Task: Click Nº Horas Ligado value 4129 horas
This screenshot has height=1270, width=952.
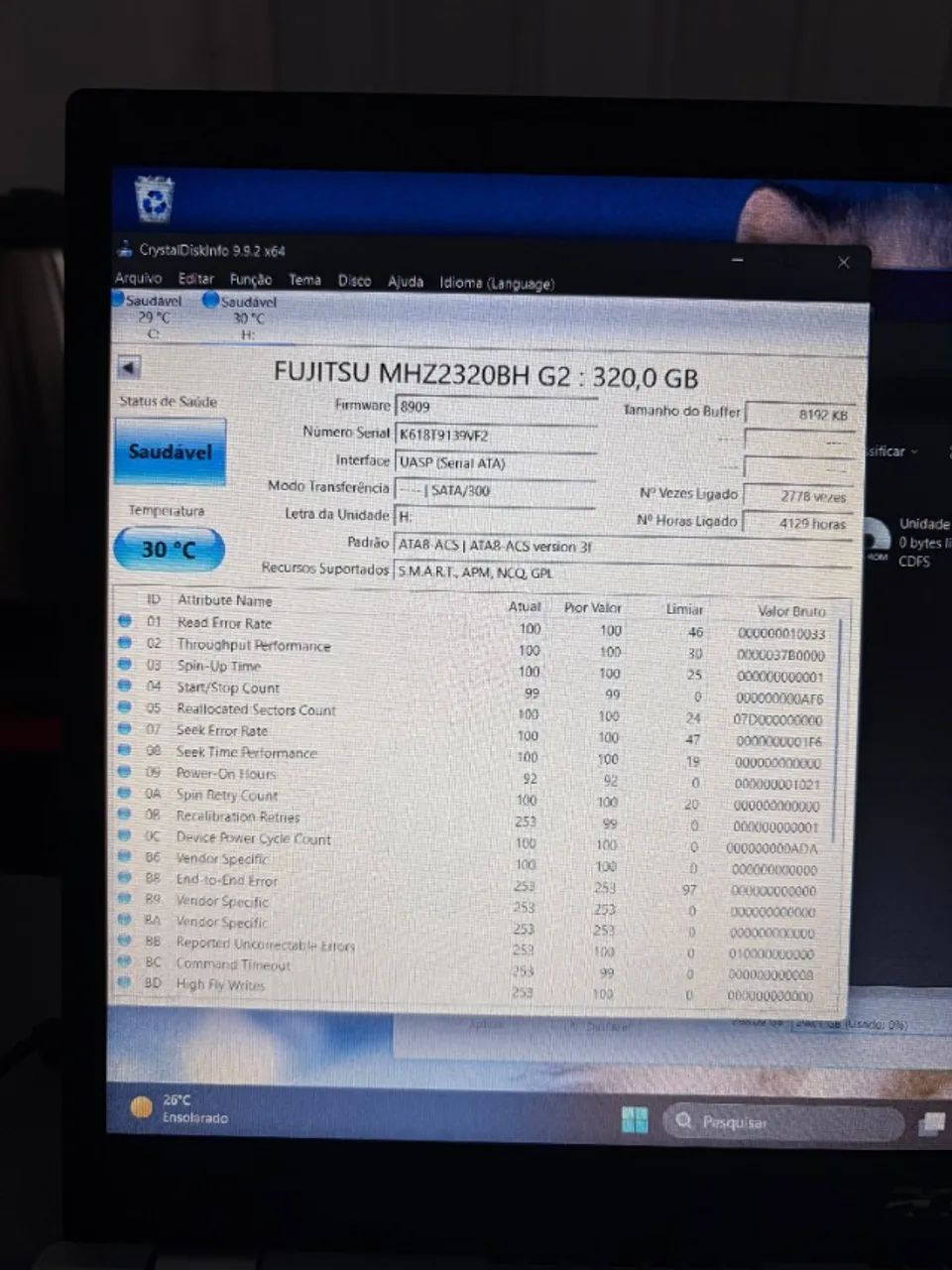Action: tap(798, 523)
